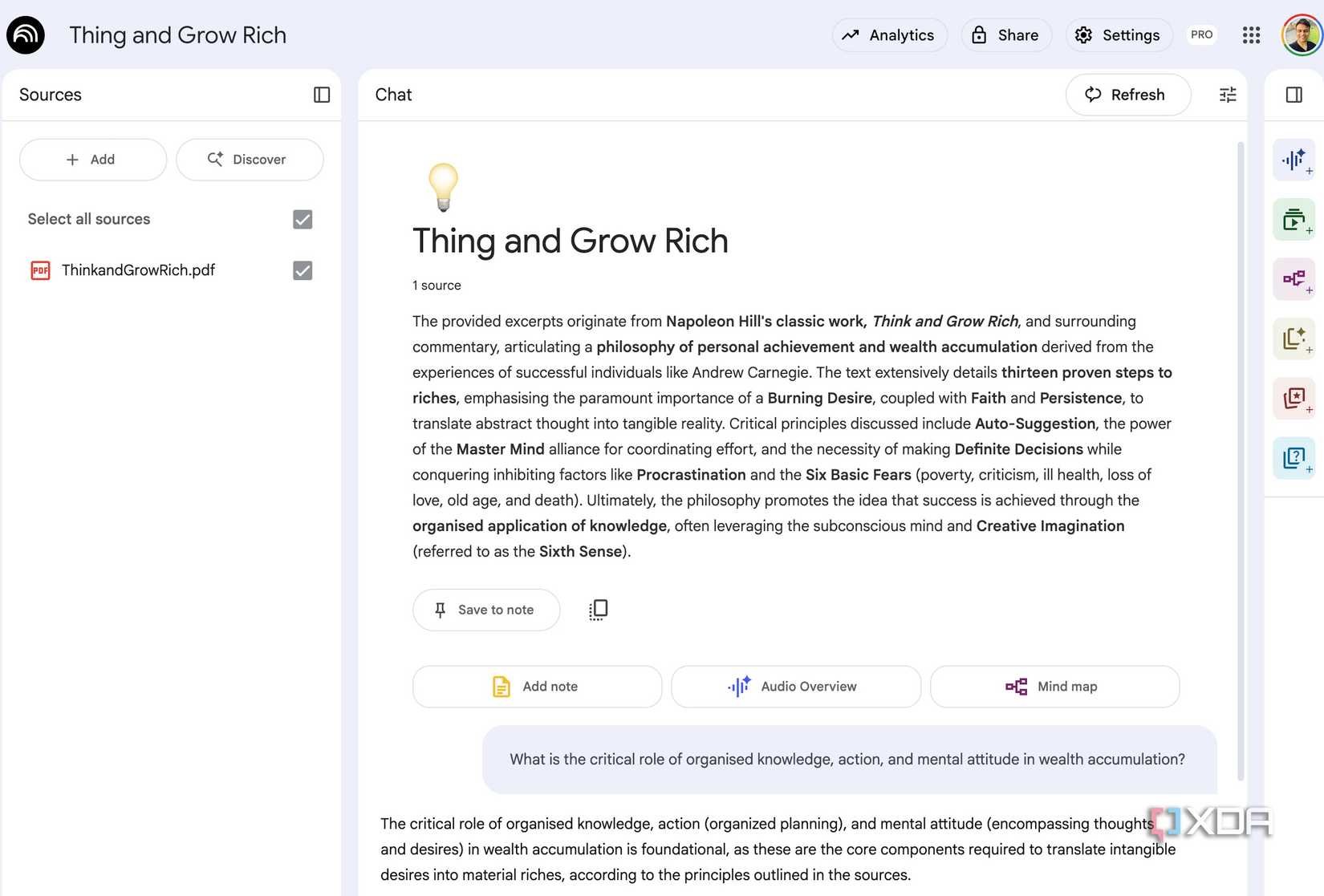Open chat configuration sliders icon
The image size is (1324, 896).
[x=1228, y=95]
